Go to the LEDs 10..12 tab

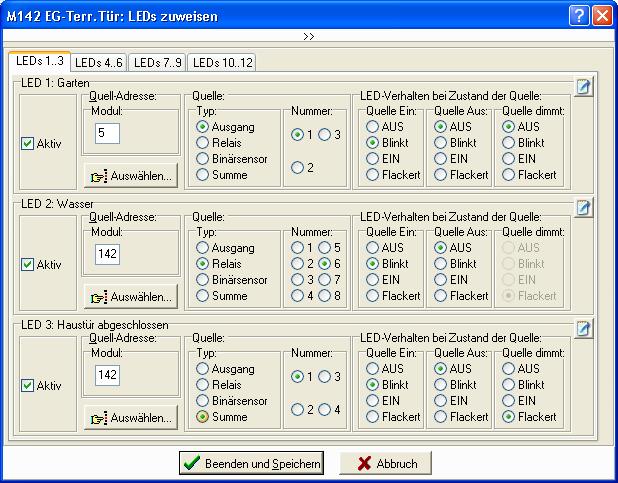click(221, 63)
